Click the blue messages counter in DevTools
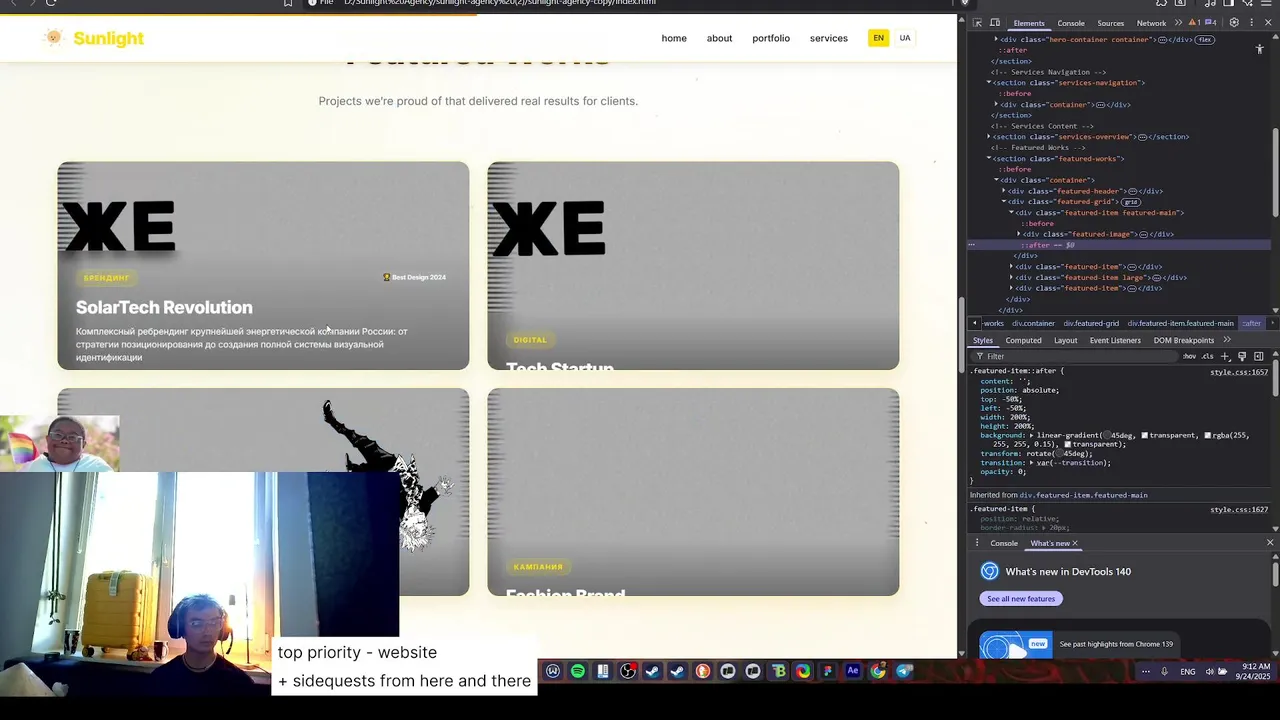Image resolution: width=1280 pixels, height=720 pixels. (x=1211, y=23)
